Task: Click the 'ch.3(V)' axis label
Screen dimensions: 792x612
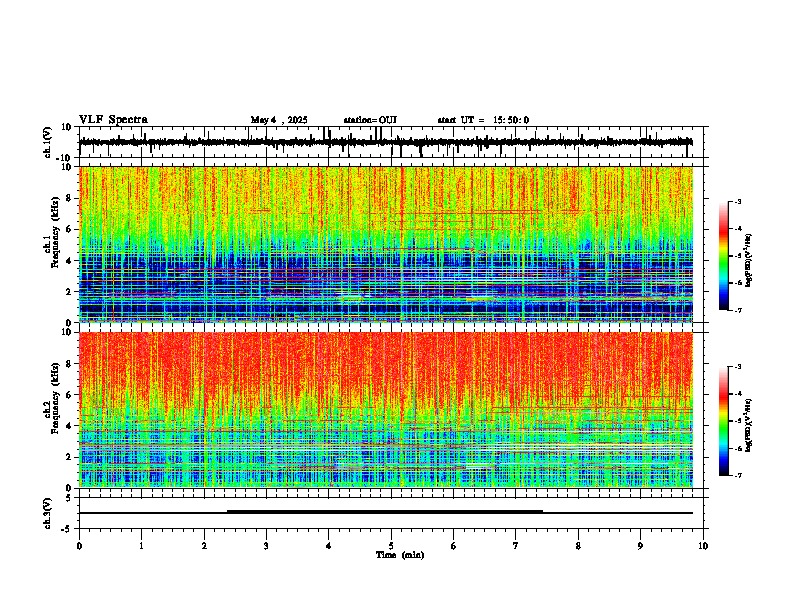Action: click(x=48, y=513)
